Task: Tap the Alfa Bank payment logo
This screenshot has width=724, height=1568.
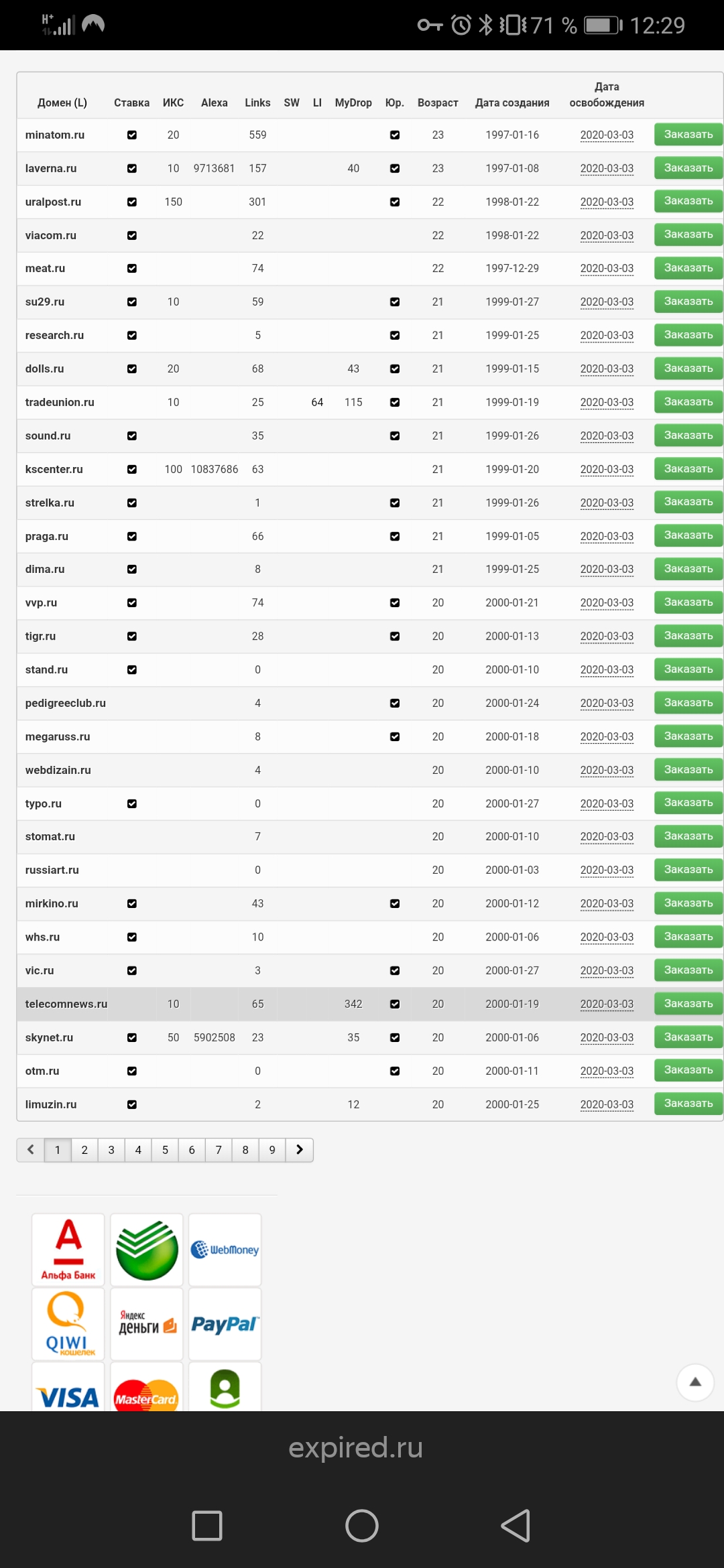Action: [68, 1249]
